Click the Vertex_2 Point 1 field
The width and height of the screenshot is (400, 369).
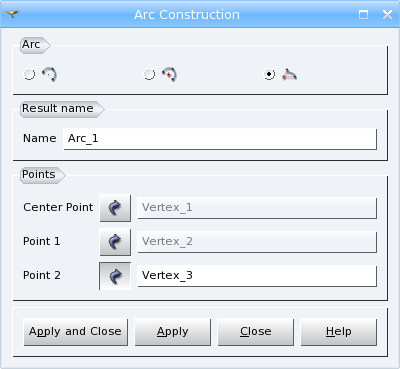click(x=257, y=242)
